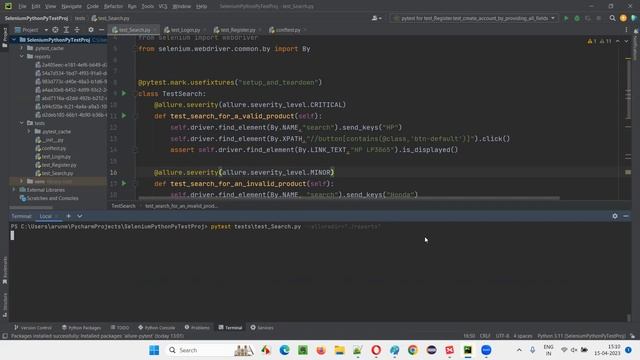Run the selected pytest configuration
Image resolution: width=640 pixels, height=360 pixels.
point(566,18)
